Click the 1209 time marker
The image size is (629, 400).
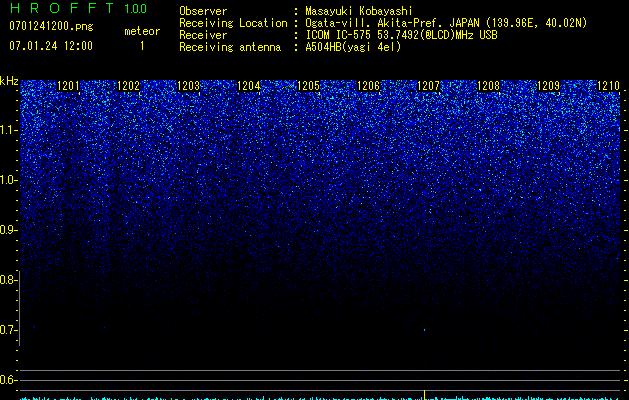tap(548, 86)
